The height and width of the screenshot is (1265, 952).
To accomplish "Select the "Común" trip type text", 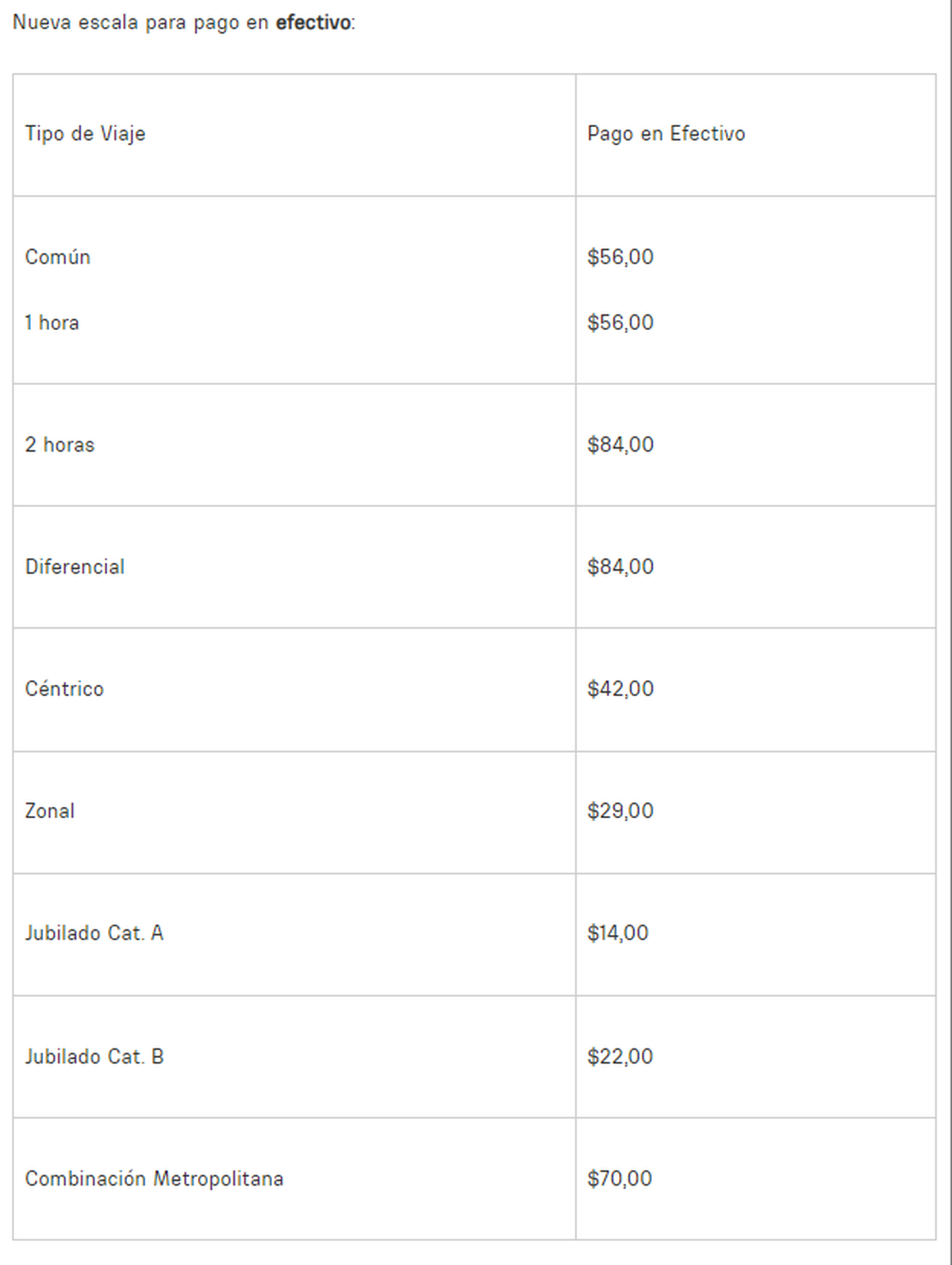I will click(57, 257).
